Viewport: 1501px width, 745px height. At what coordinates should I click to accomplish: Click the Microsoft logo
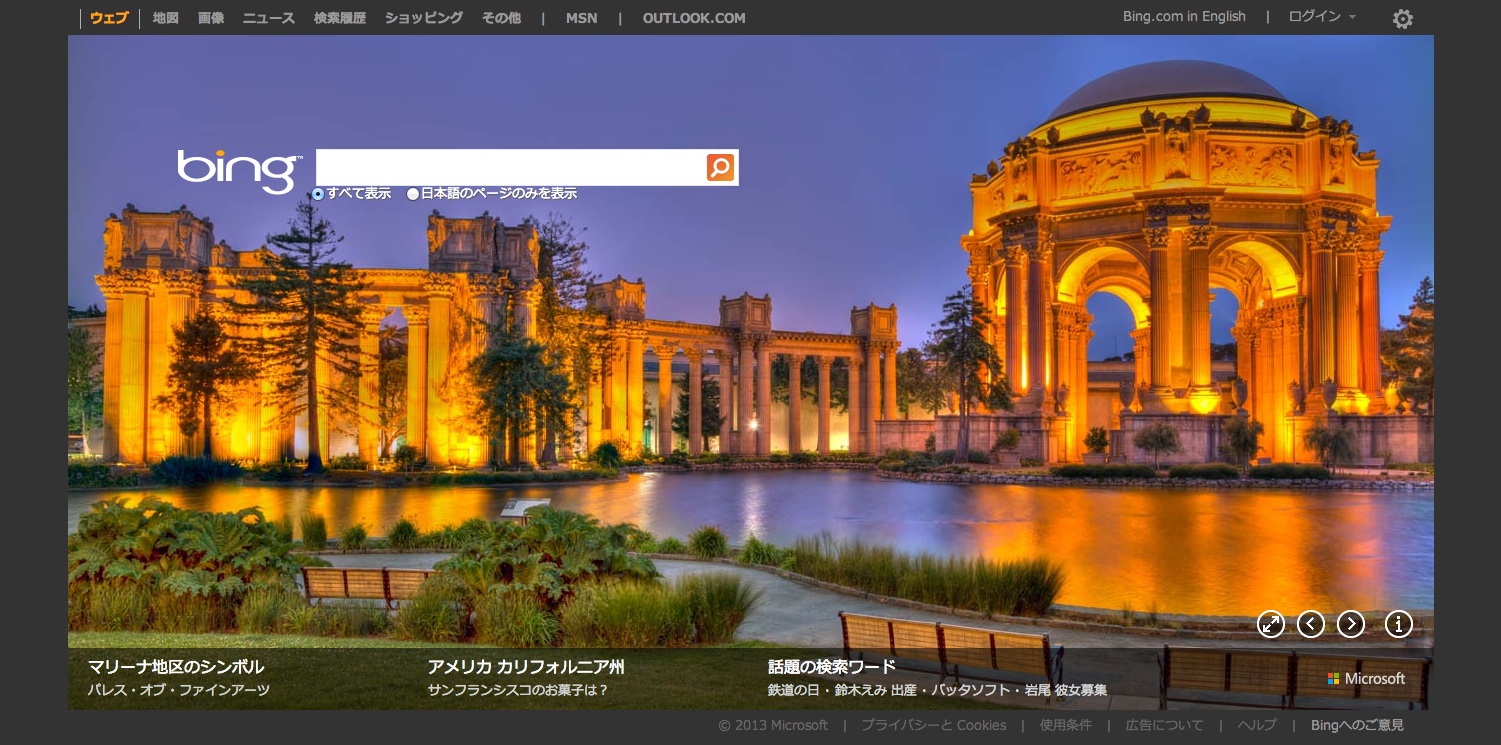pos(1366,679)
